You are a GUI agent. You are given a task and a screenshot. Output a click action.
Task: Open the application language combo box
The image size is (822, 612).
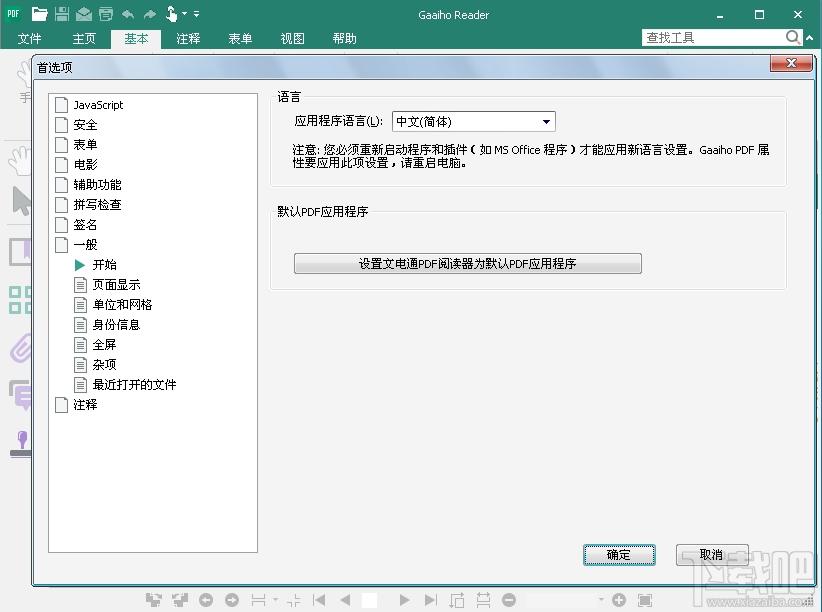pyautogui.click(x=473, y=122)
